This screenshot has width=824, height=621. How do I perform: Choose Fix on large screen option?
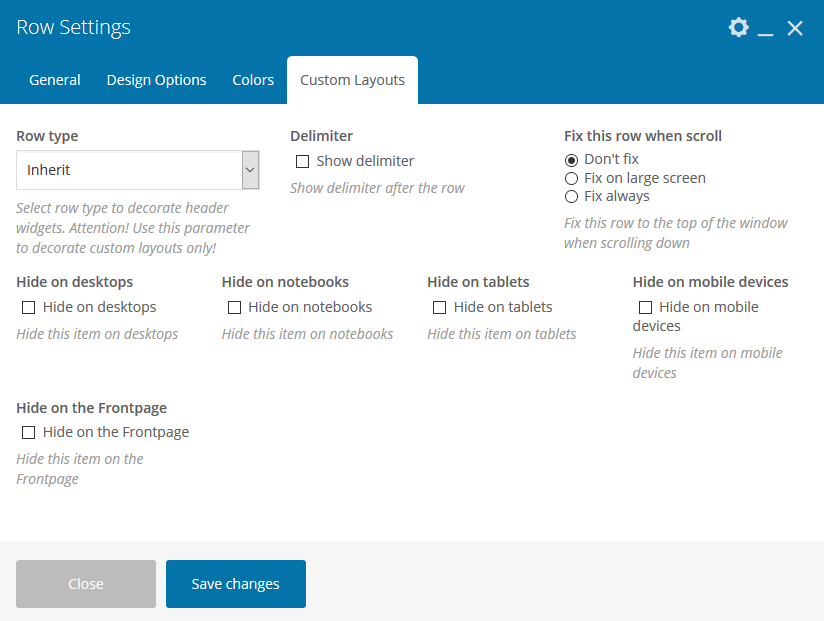pos(571,179)
